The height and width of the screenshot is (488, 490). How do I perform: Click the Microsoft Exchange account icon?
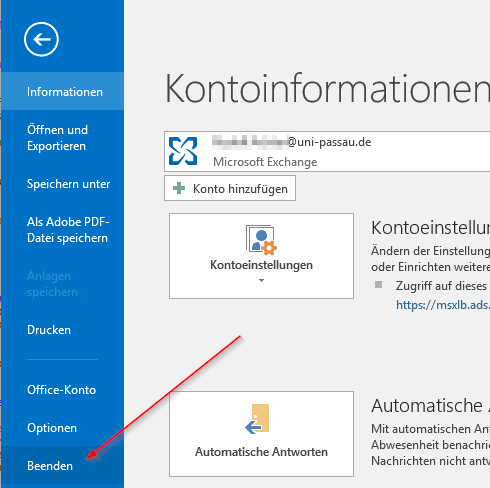tap(183, 151)
